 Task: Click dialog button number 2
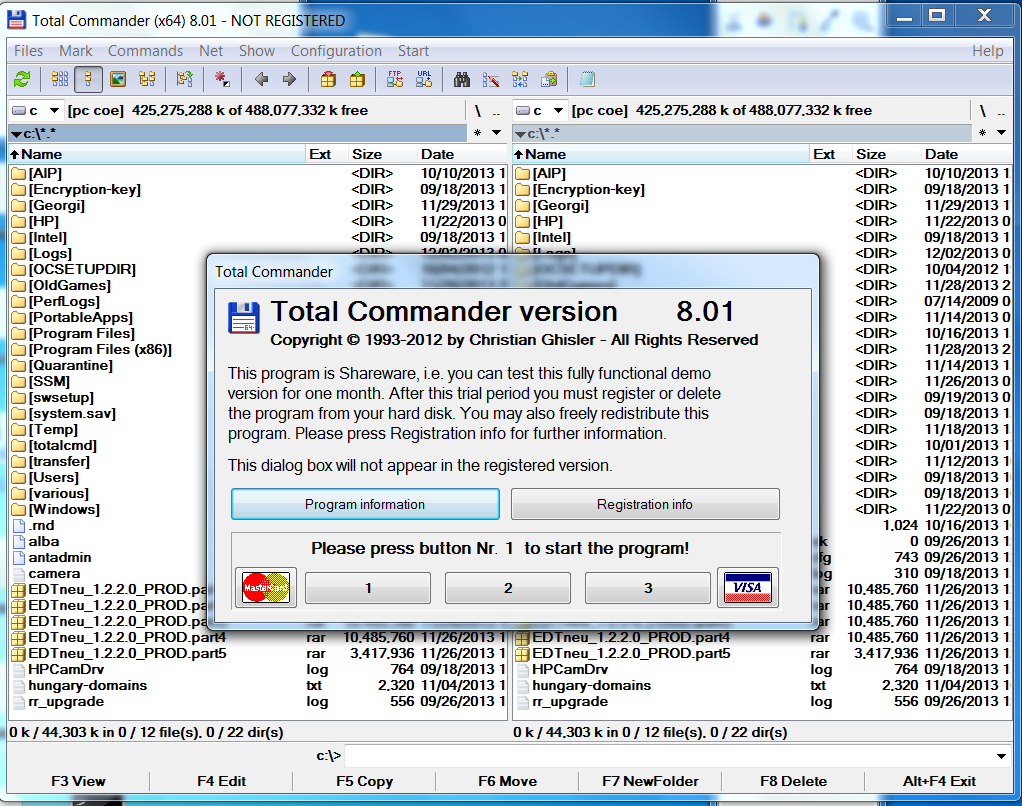click(508, 588)
